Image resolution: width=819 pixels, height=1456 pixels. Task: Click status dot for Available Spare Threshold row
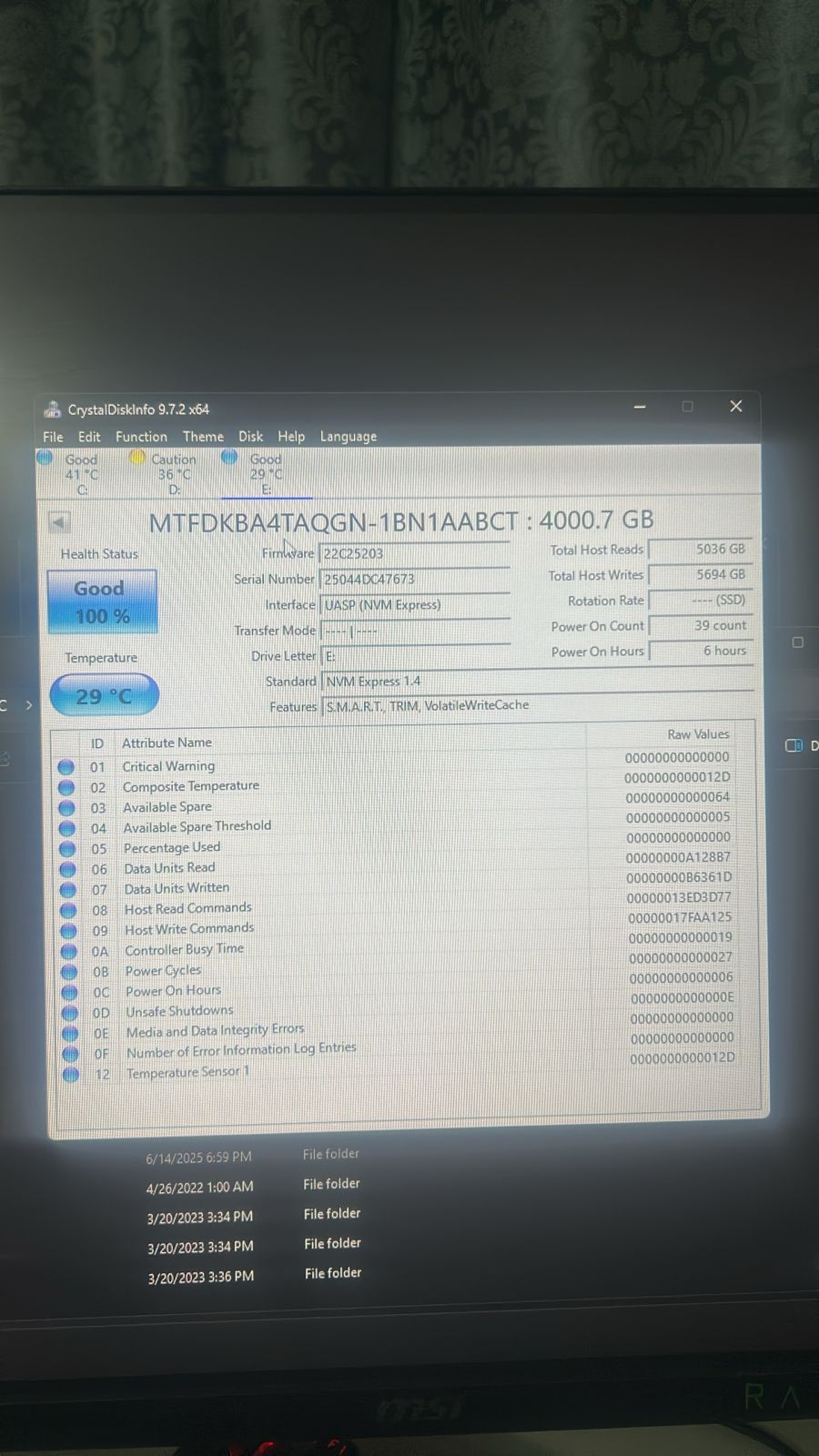(x=67, y=829)
